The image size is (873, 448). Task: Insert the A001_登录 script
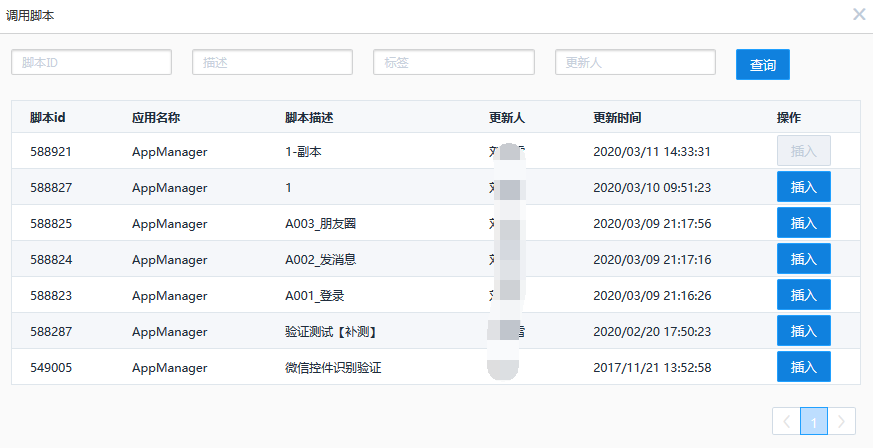(803, 295)
